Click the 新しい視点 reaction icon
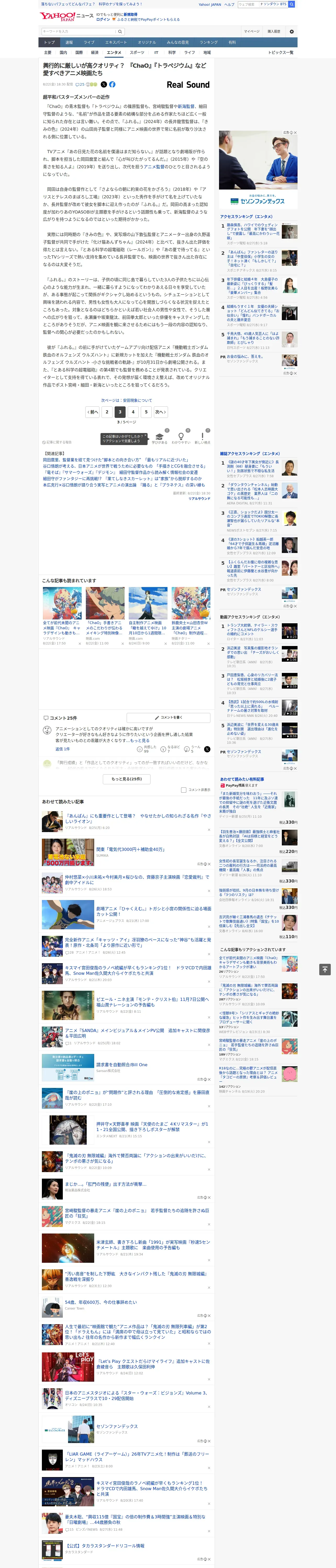This screenshot has height=1568, width=336. [203, 436]
